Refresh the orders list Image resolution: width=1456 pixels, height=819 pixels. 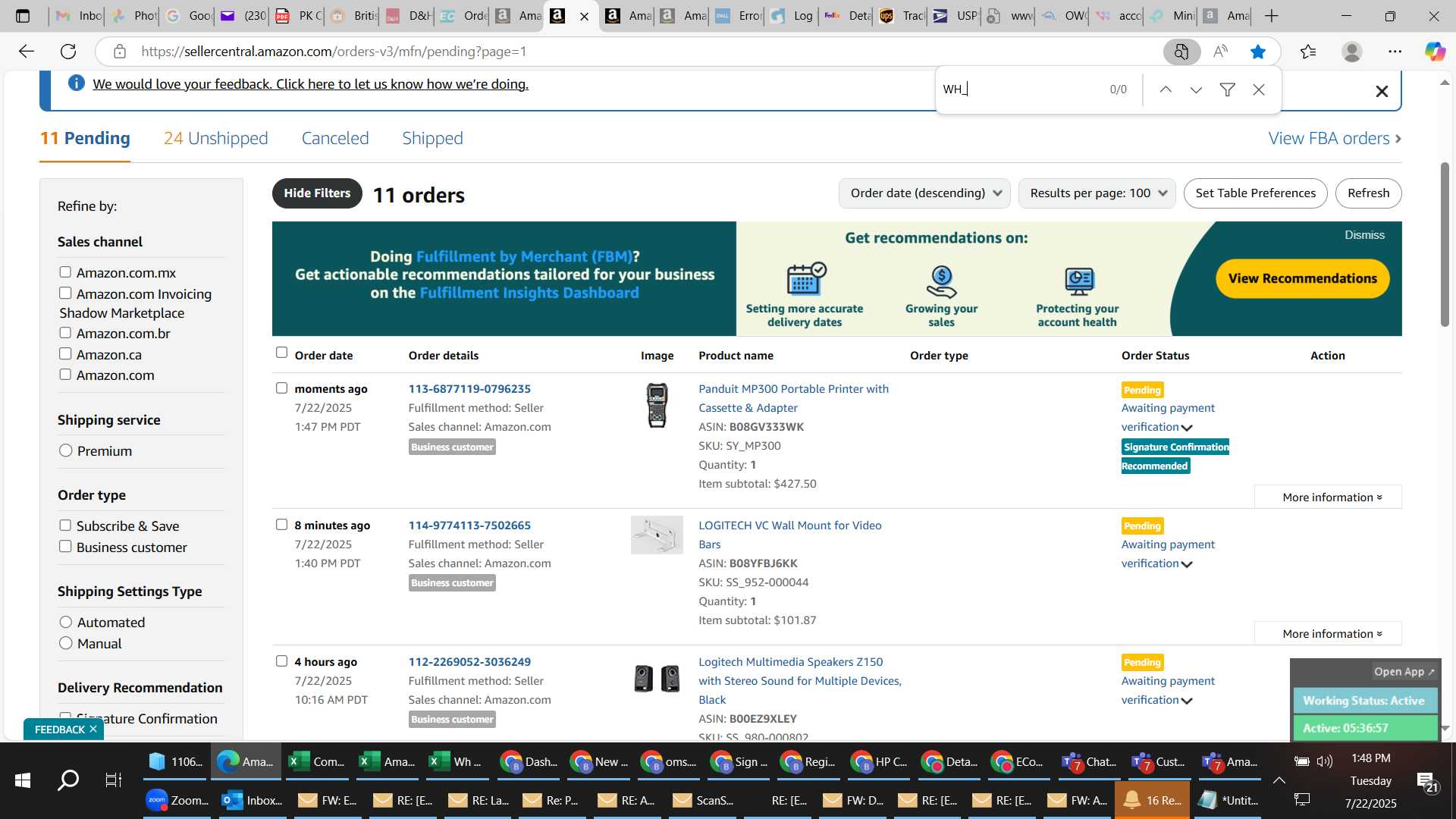click(x=1368, y=193)
